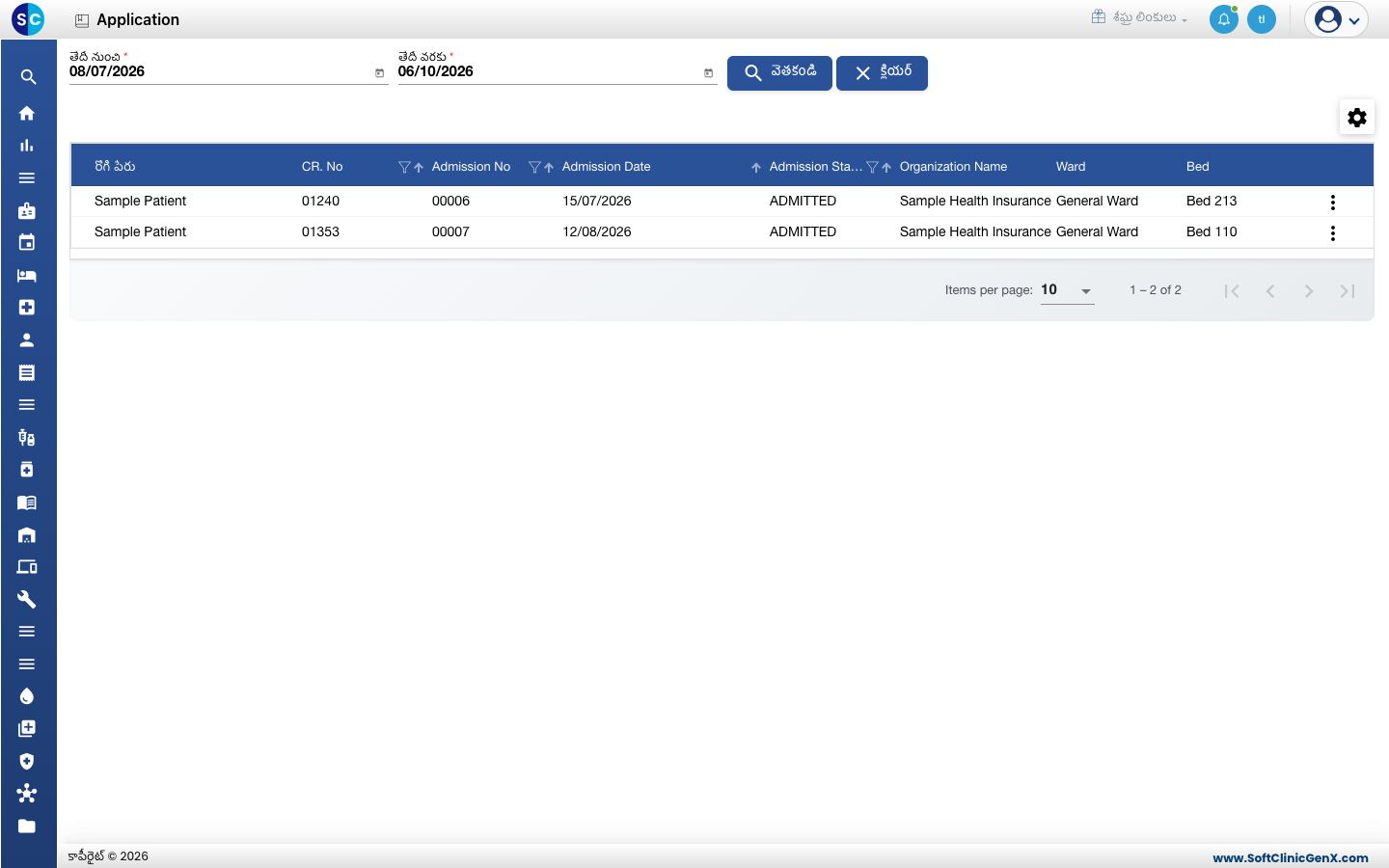Open the receipt icon in sidebar

(x=27, y=372)
